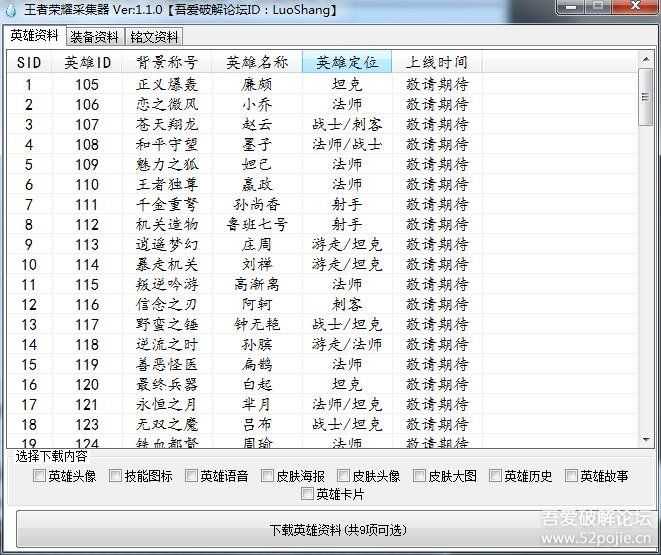Click the vertical scrollbar thumb
This screenshot has height=555, width=661.
coord(645,97)
